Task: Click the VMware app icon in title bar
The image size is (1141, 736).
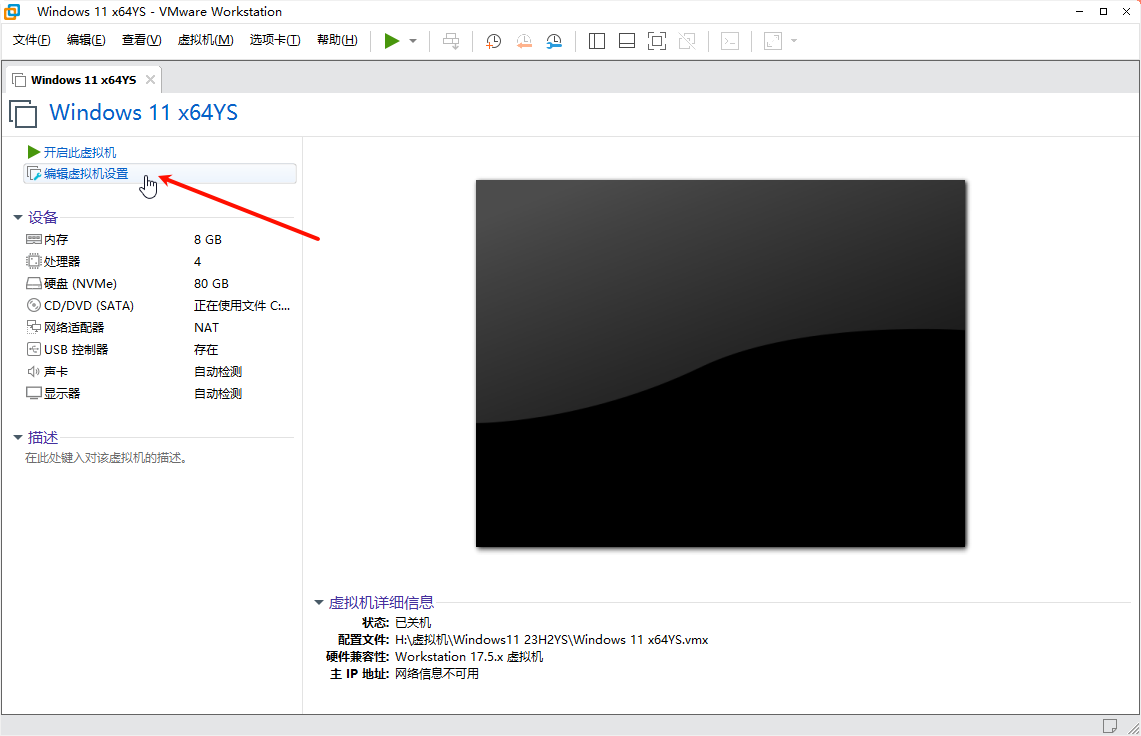Action: click(12, 12)
